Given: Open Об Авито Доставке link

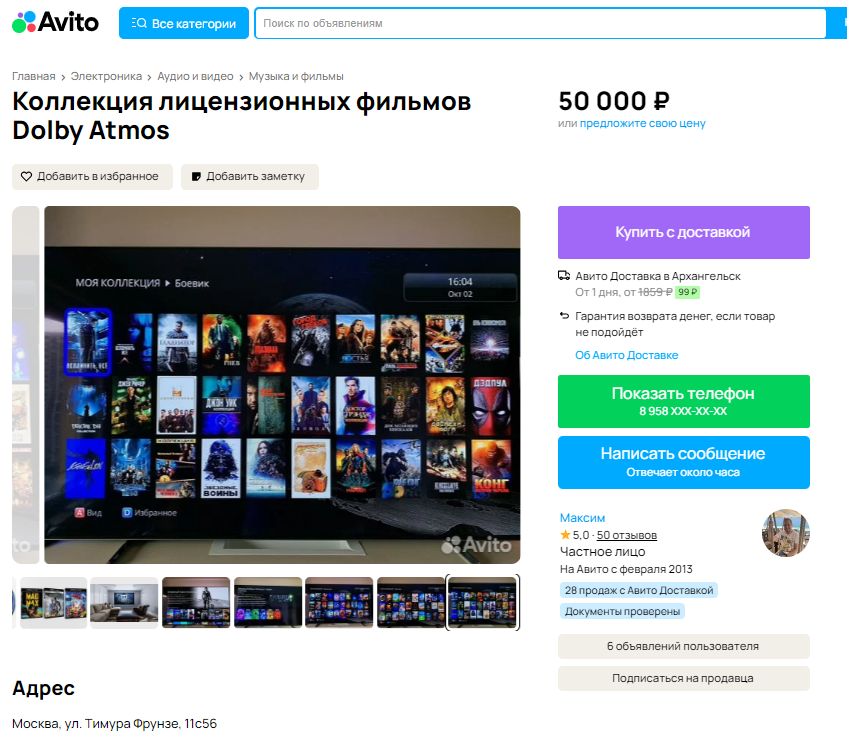Looking at the screenshot, I should coord(626,355).
